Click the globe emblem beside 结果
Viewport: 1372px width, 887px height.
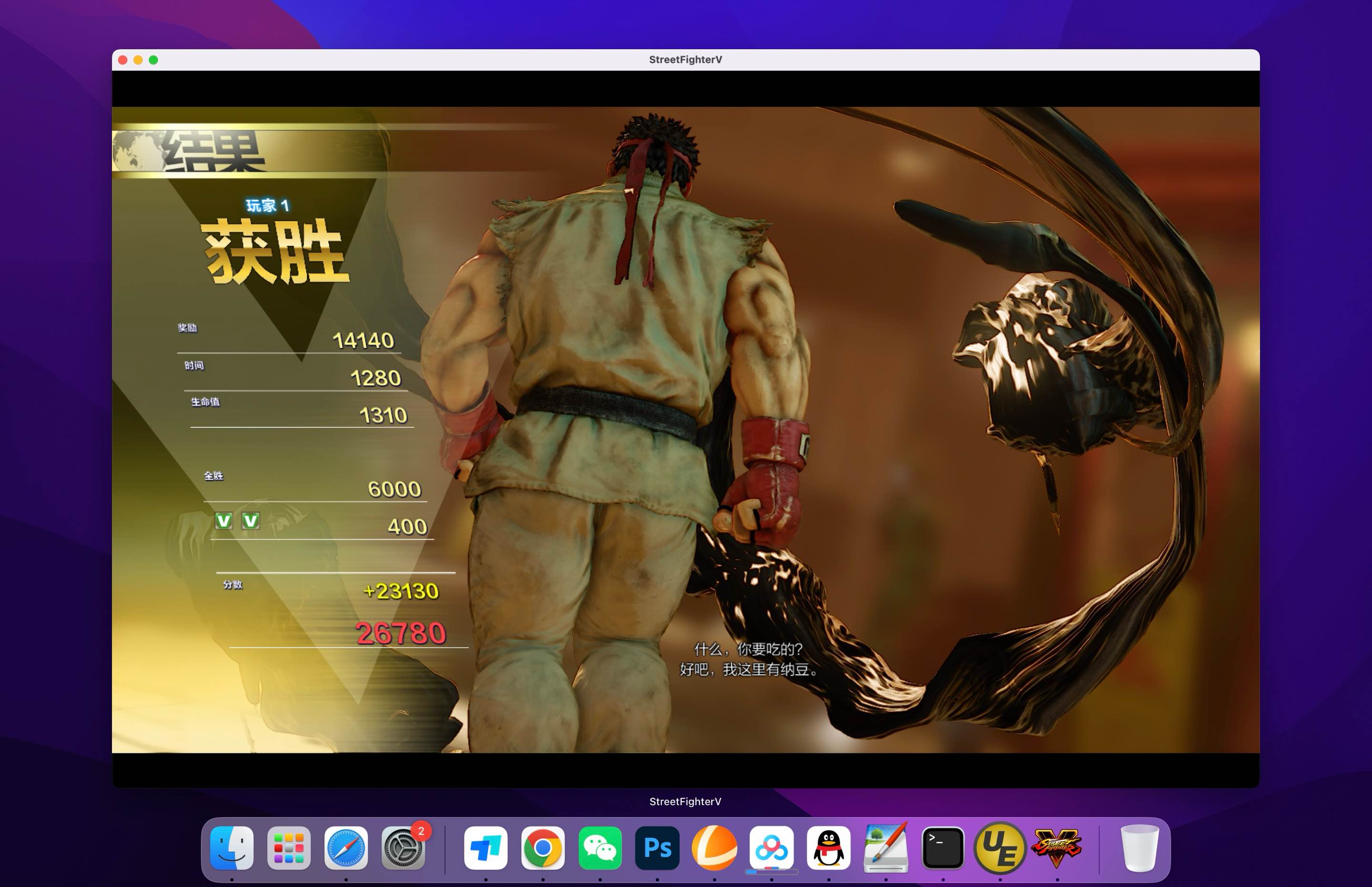coord(138,151)
